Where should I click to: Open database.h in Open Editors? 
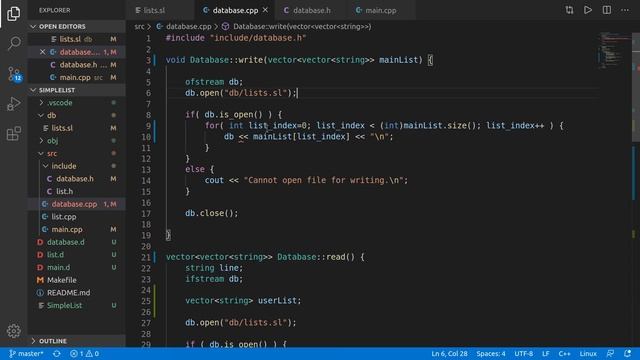(x=76, y=64)
